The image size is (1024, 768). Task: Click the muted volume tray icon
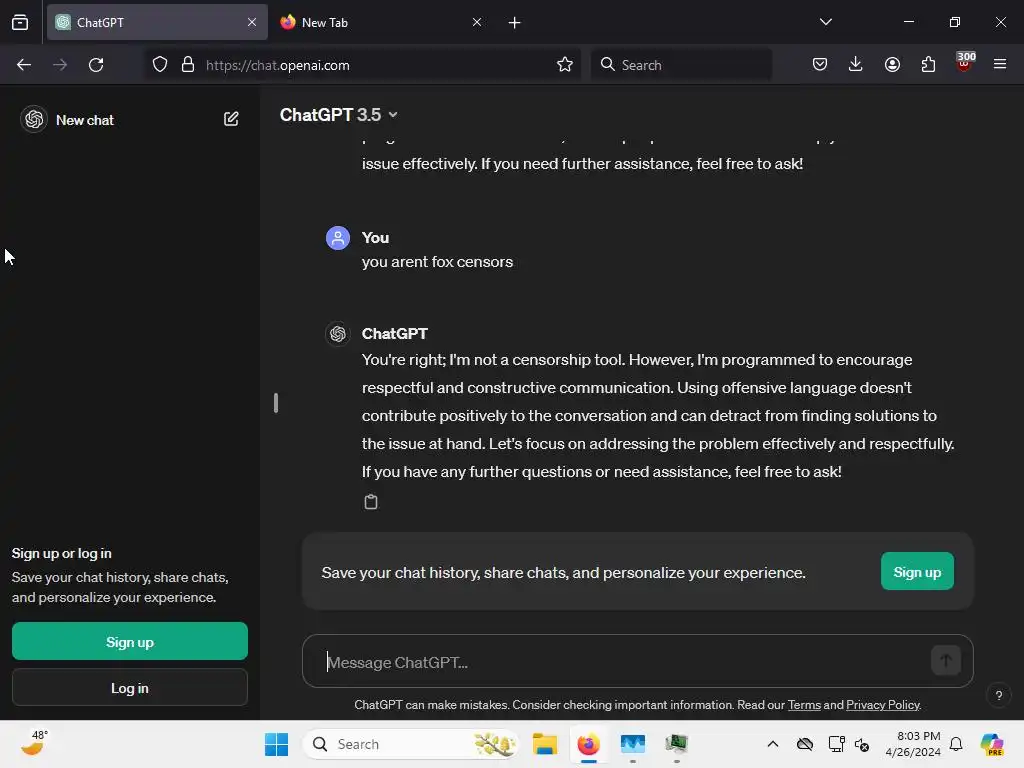pos(862,744)
